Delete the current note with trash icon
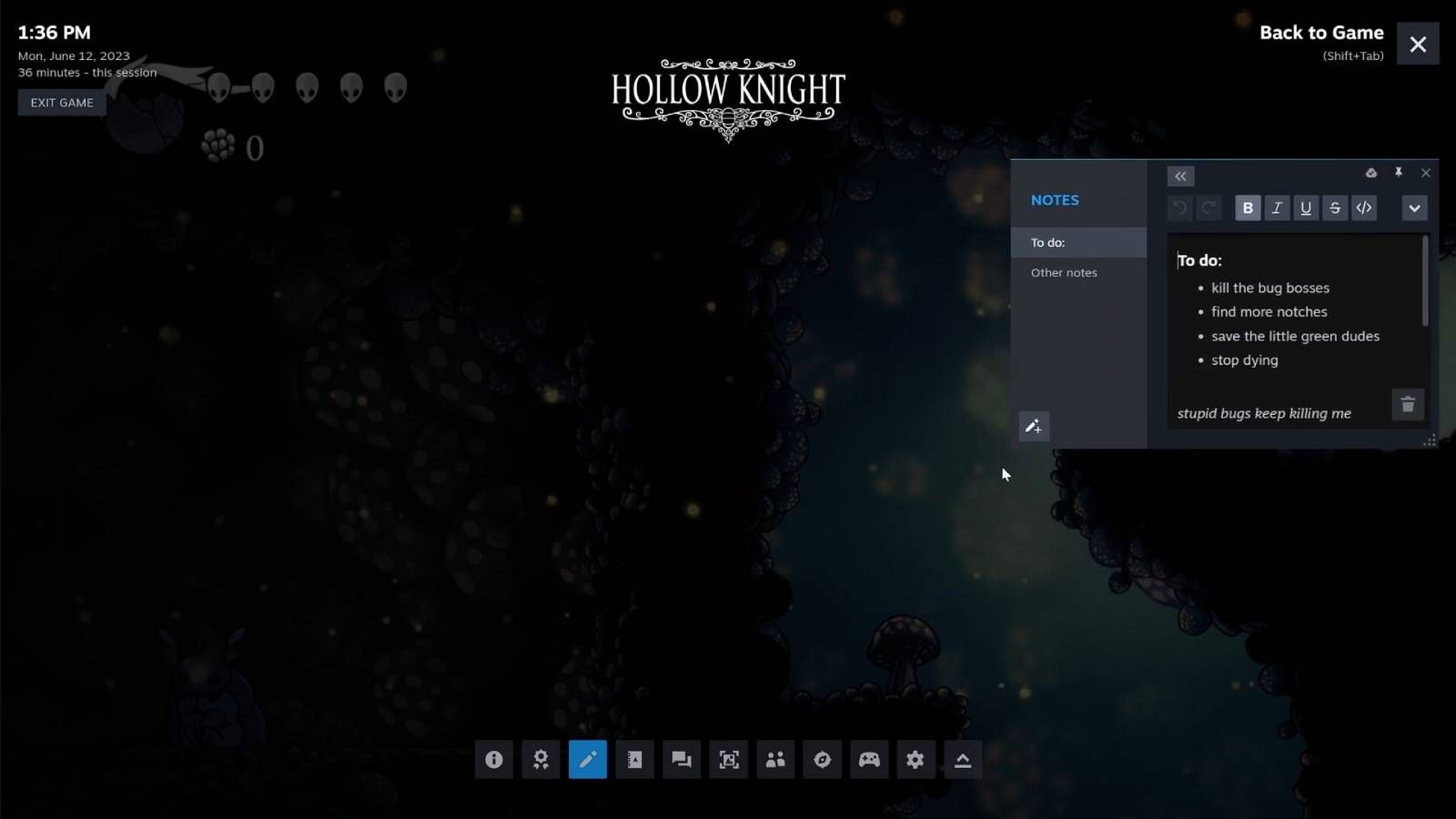This screenshot has width=1456, height=819. pyautogui.click(x=1408, y=404)
